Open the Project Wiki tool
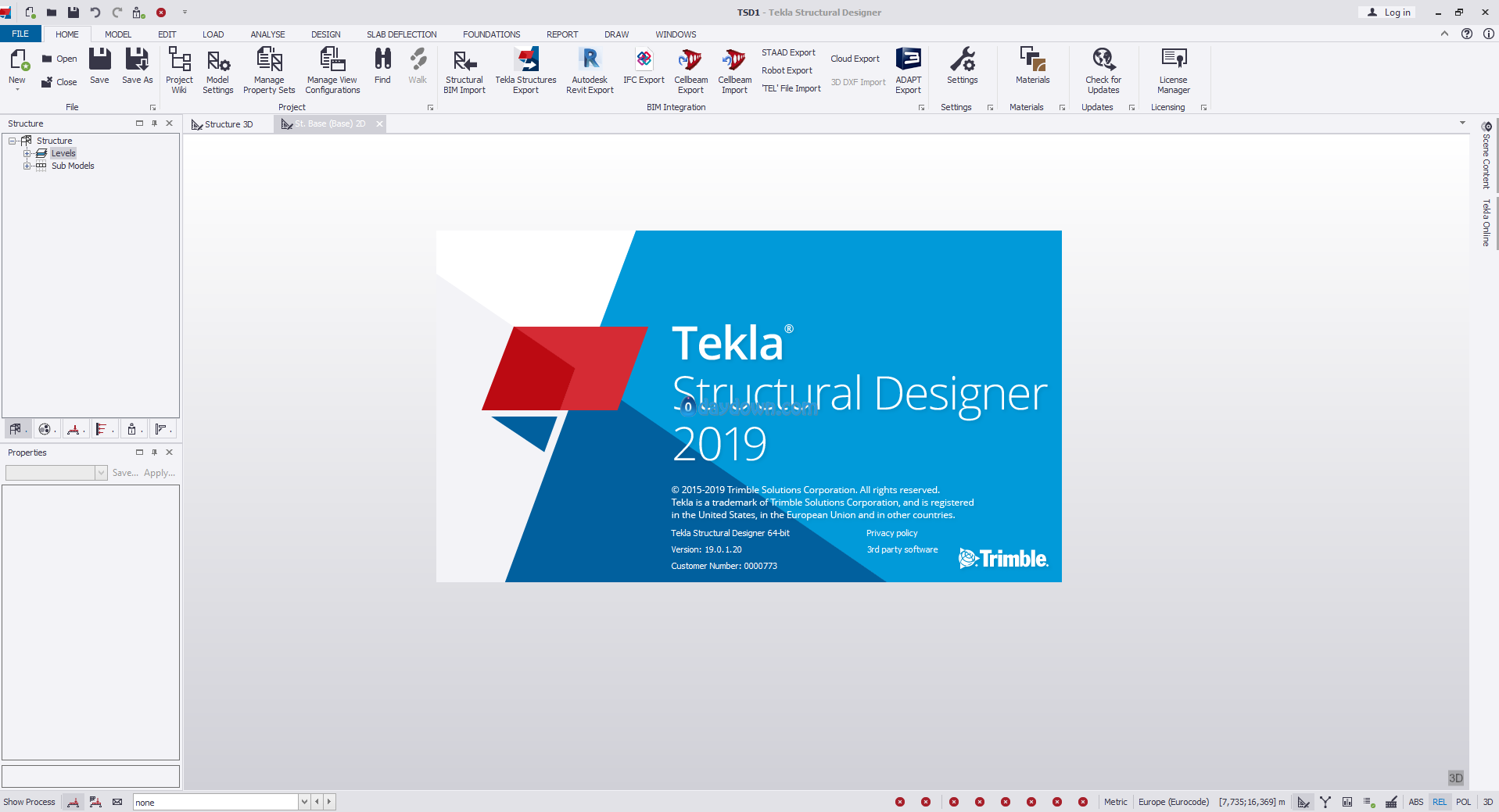The height and width of the screenshot is (812, 1499). 179,70
